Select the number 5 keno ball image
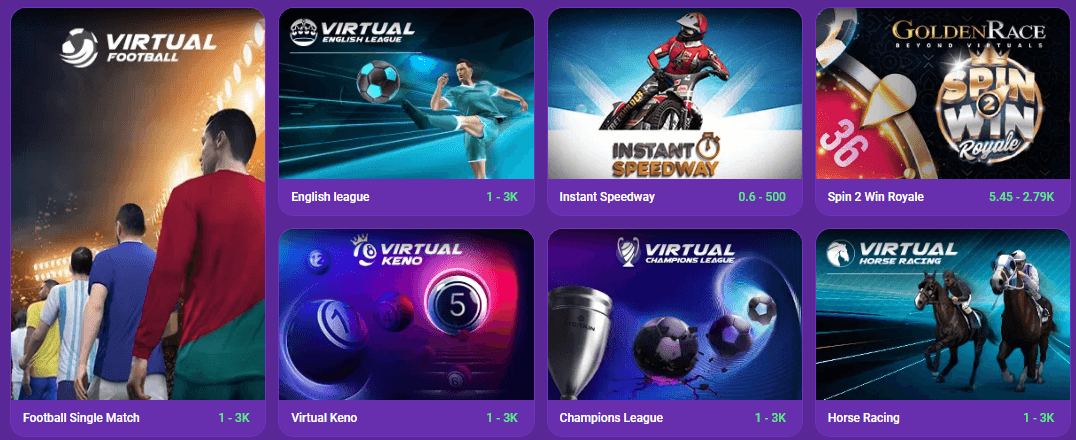 point(456,305)
